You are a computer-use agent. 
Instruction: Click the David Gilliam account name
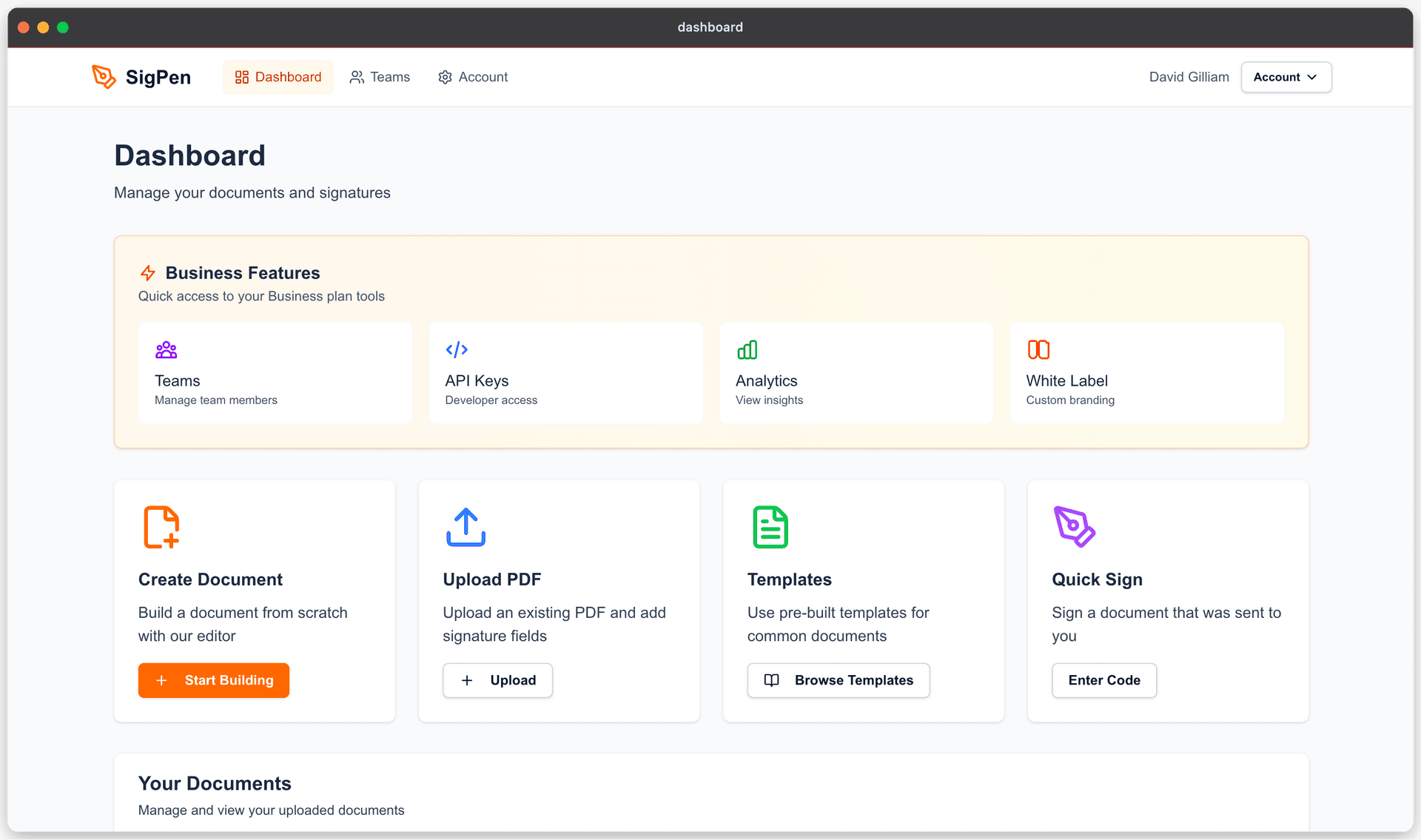pyautogui.click(x=1188, y=77)
